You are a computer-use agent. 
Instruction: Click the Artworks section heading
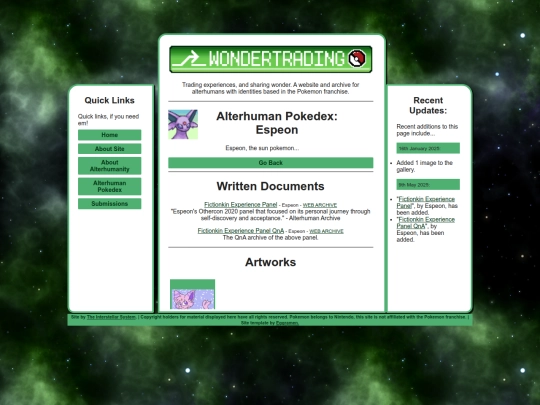click(271, 262)
